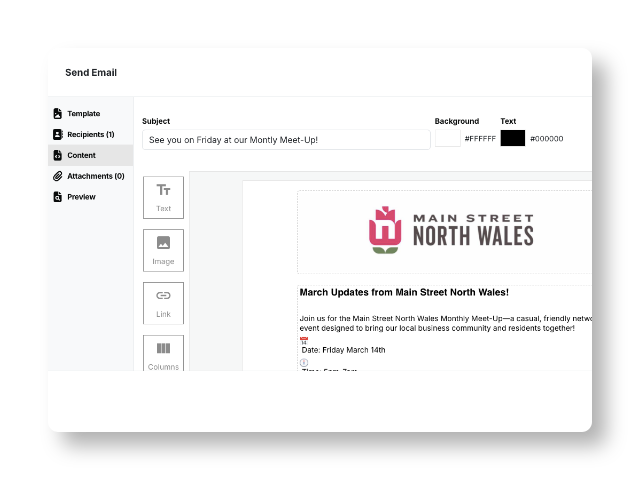Edit the Subject input field
Screen dimensions: 640x480
pyautogui.click(x=286, y=140)
